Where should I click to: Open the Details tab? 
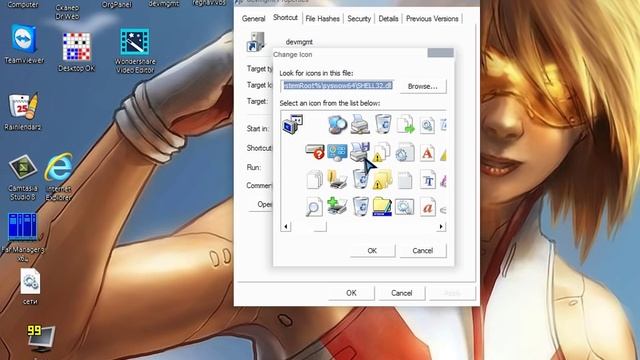[388, 19]
